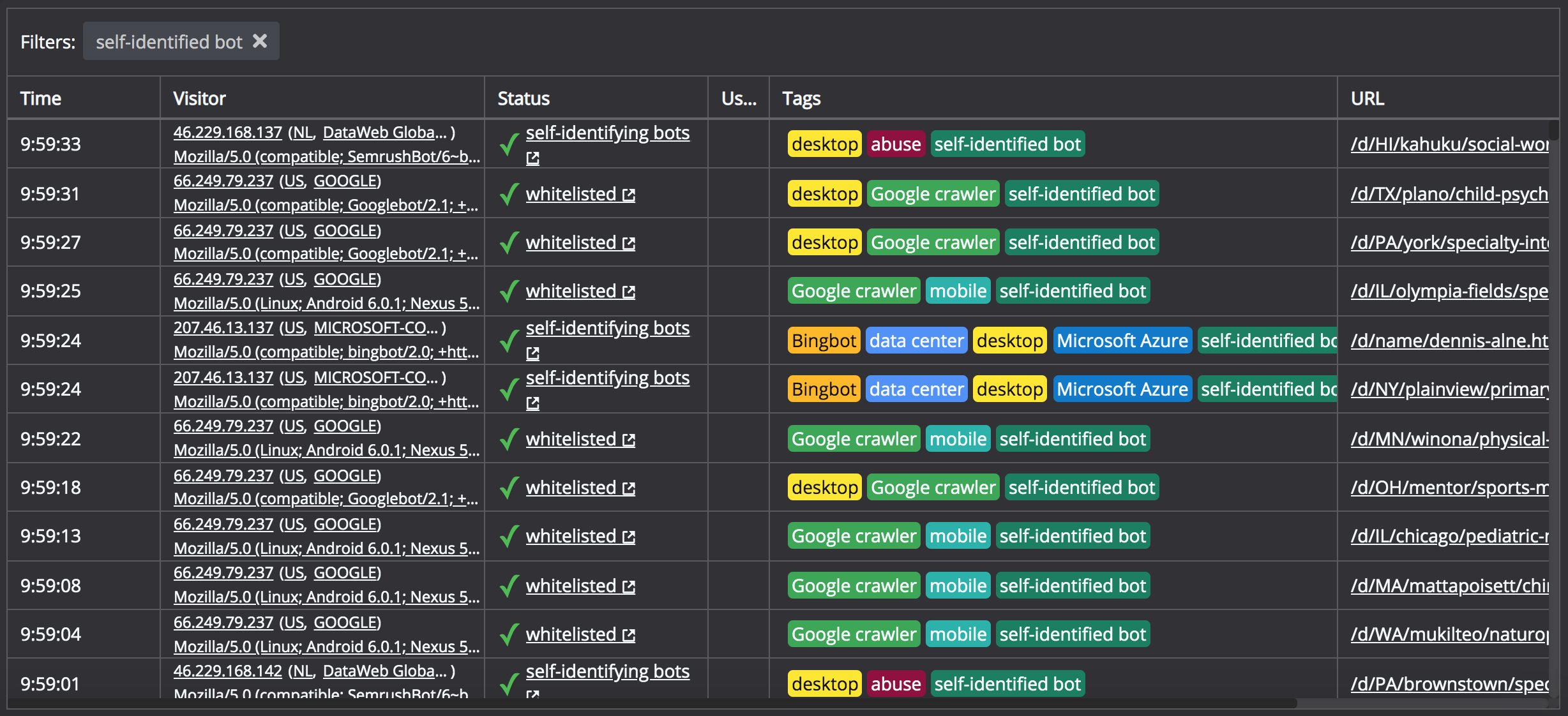Sort by the Status column header
Viewport: 1568px width, 716px height.
pos(524,98)
